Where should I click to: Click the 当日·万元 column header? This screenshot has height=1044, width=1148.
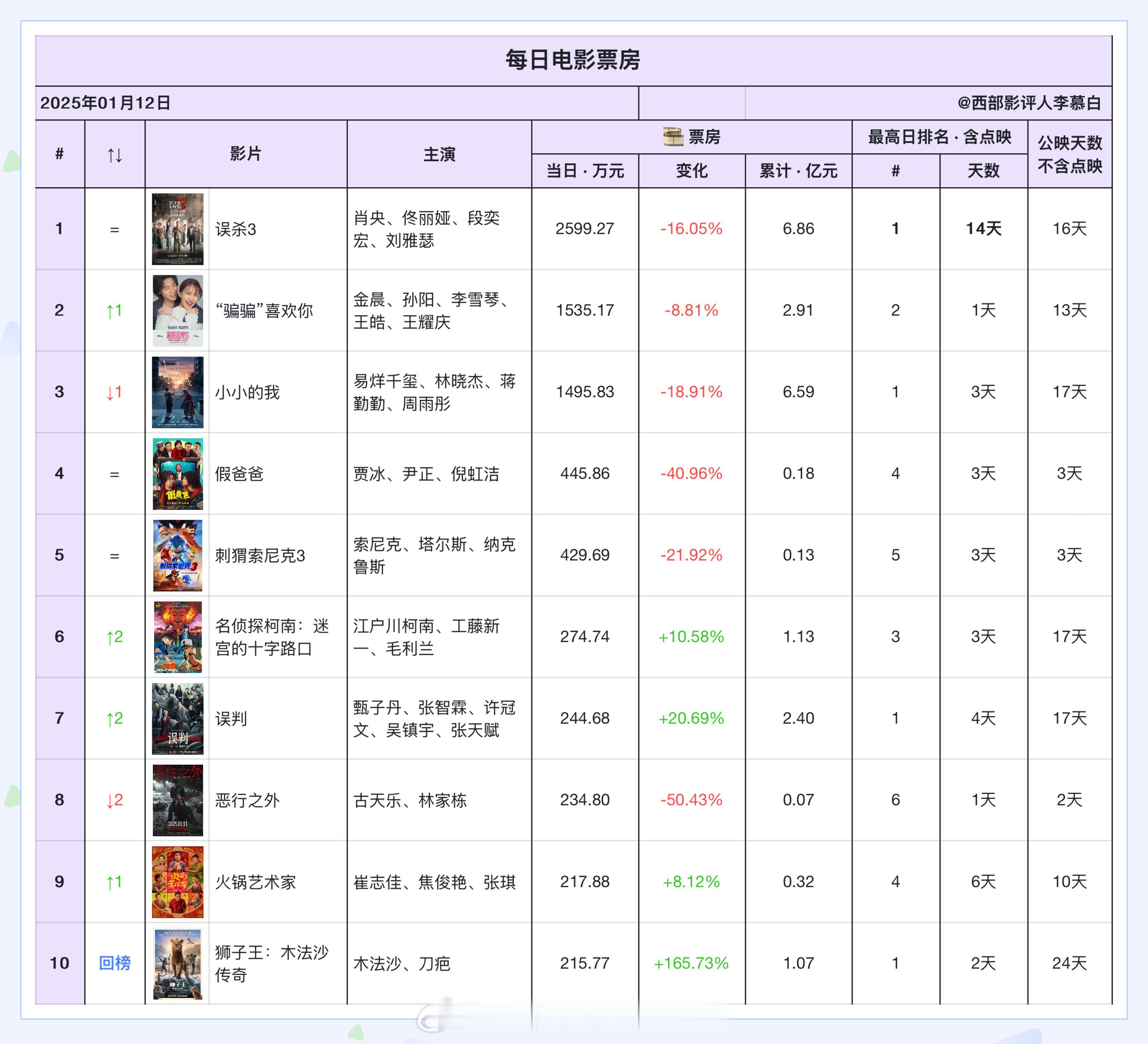pyautogui.click(x=585, y=171)
